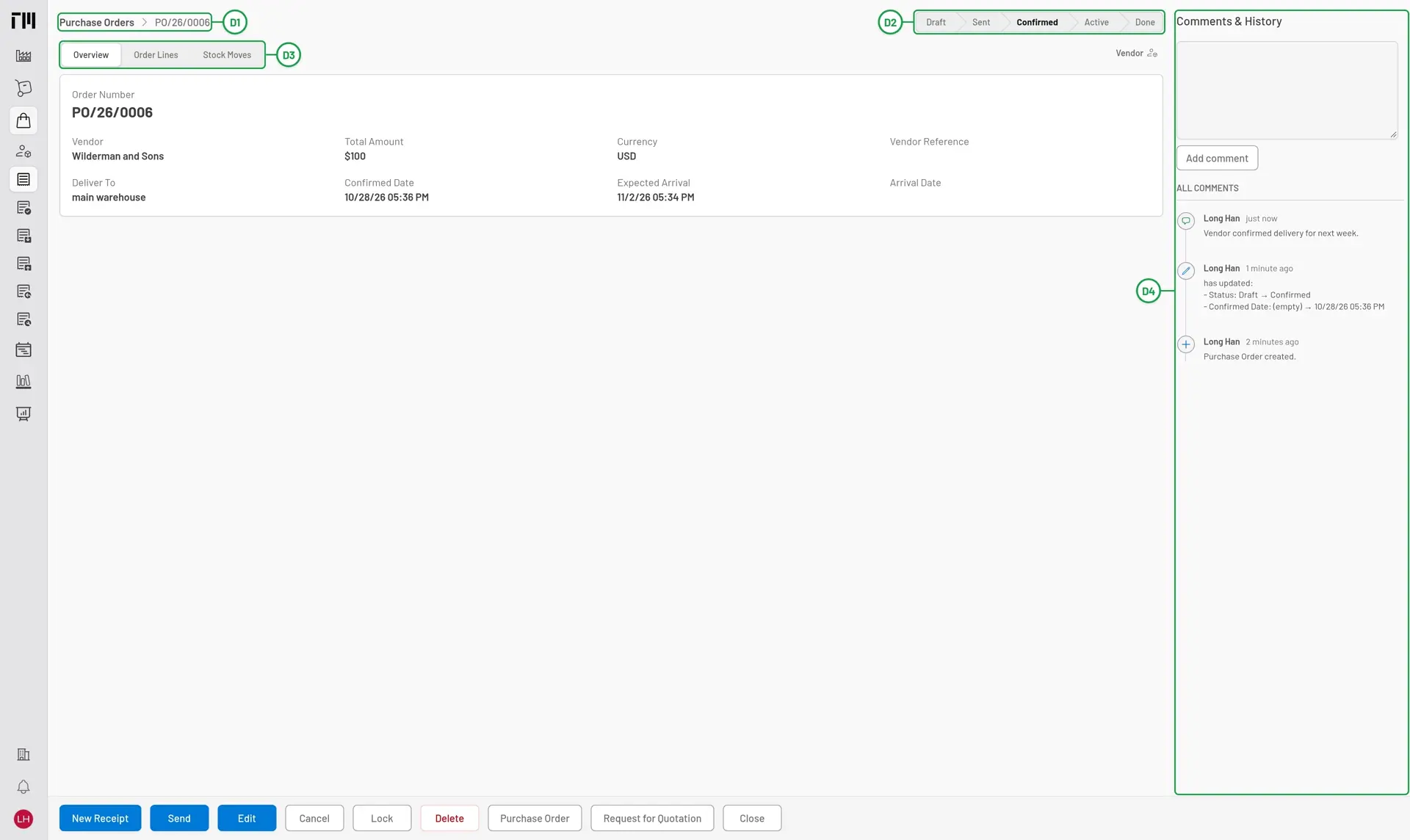Click the Request for Quotation button
The height and width of the screenshot is (840, 1410).
click(x=652, y=818)
